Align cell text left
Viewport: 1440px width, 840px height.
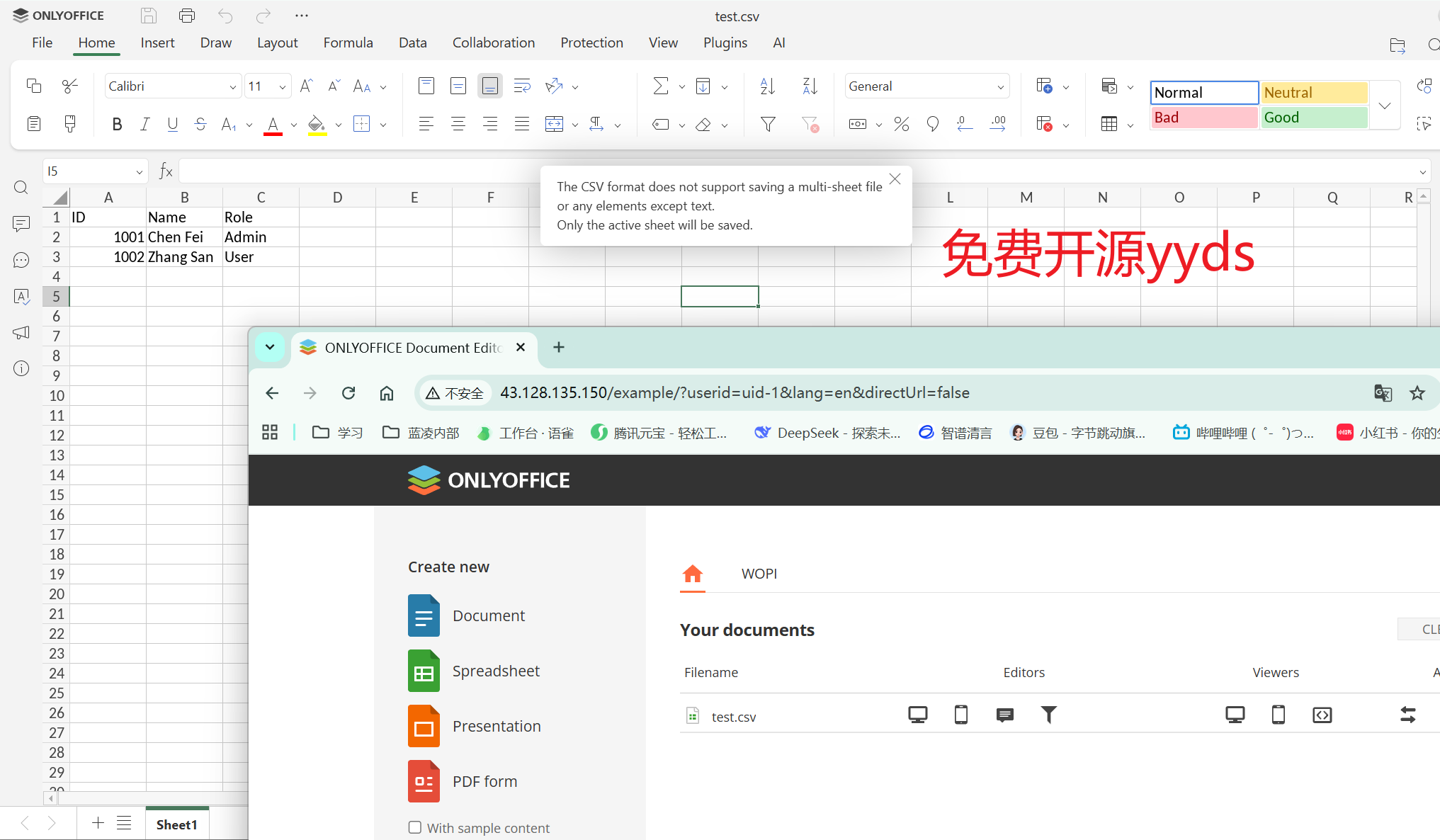(426, 125)
